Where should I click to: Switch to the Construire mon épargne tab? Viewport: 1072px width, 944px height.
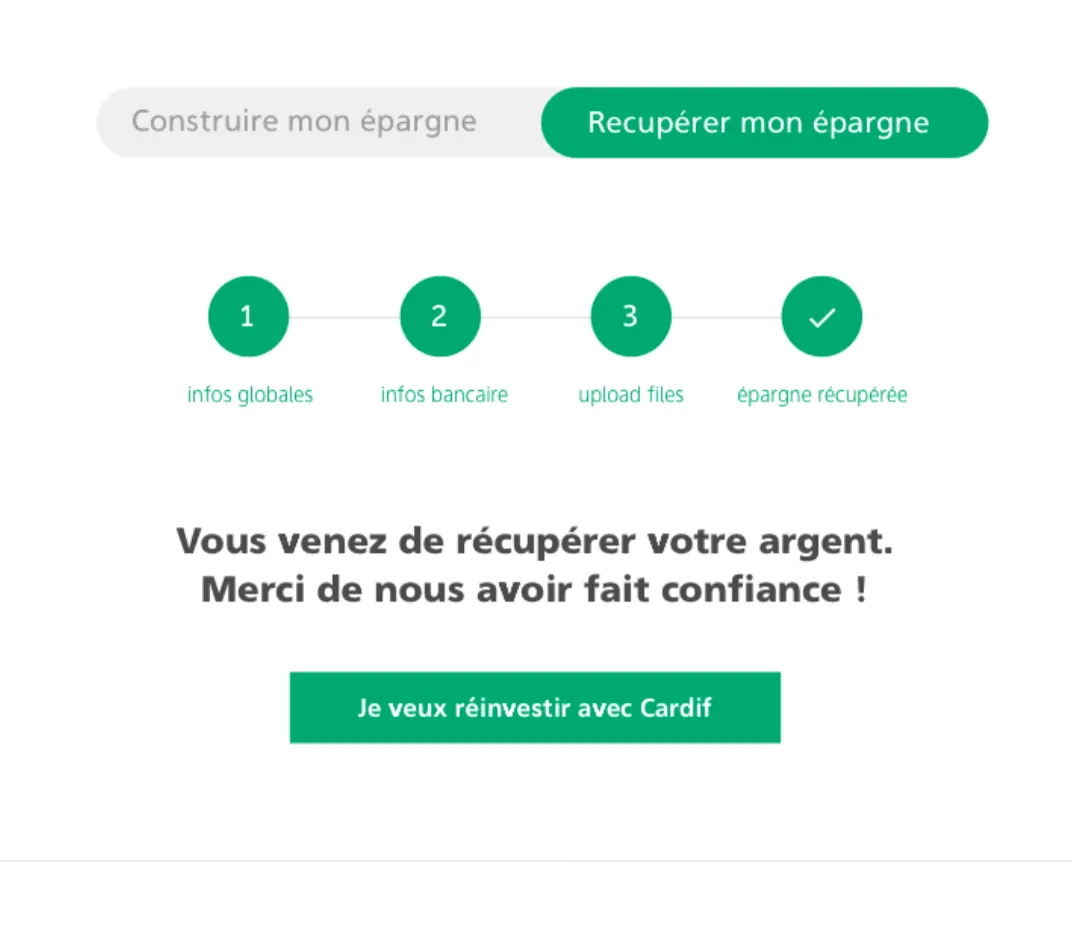pyautogui.click(x=303, y=121)
